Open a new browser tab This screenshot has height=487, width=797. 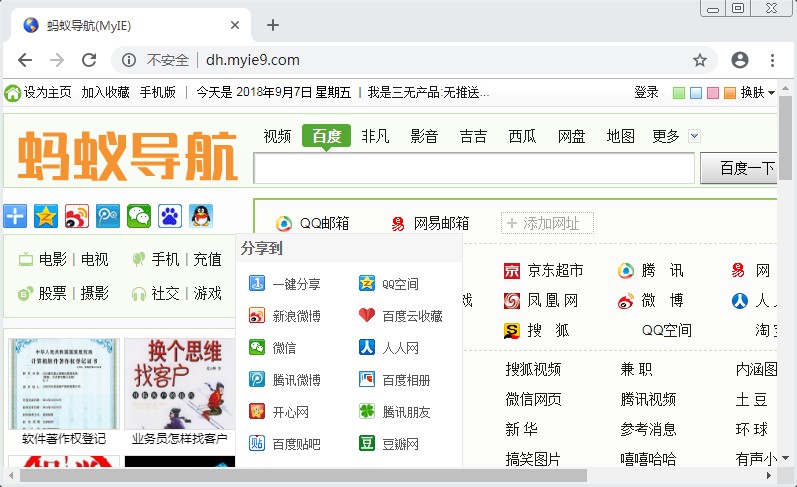(x=273, y=25)
